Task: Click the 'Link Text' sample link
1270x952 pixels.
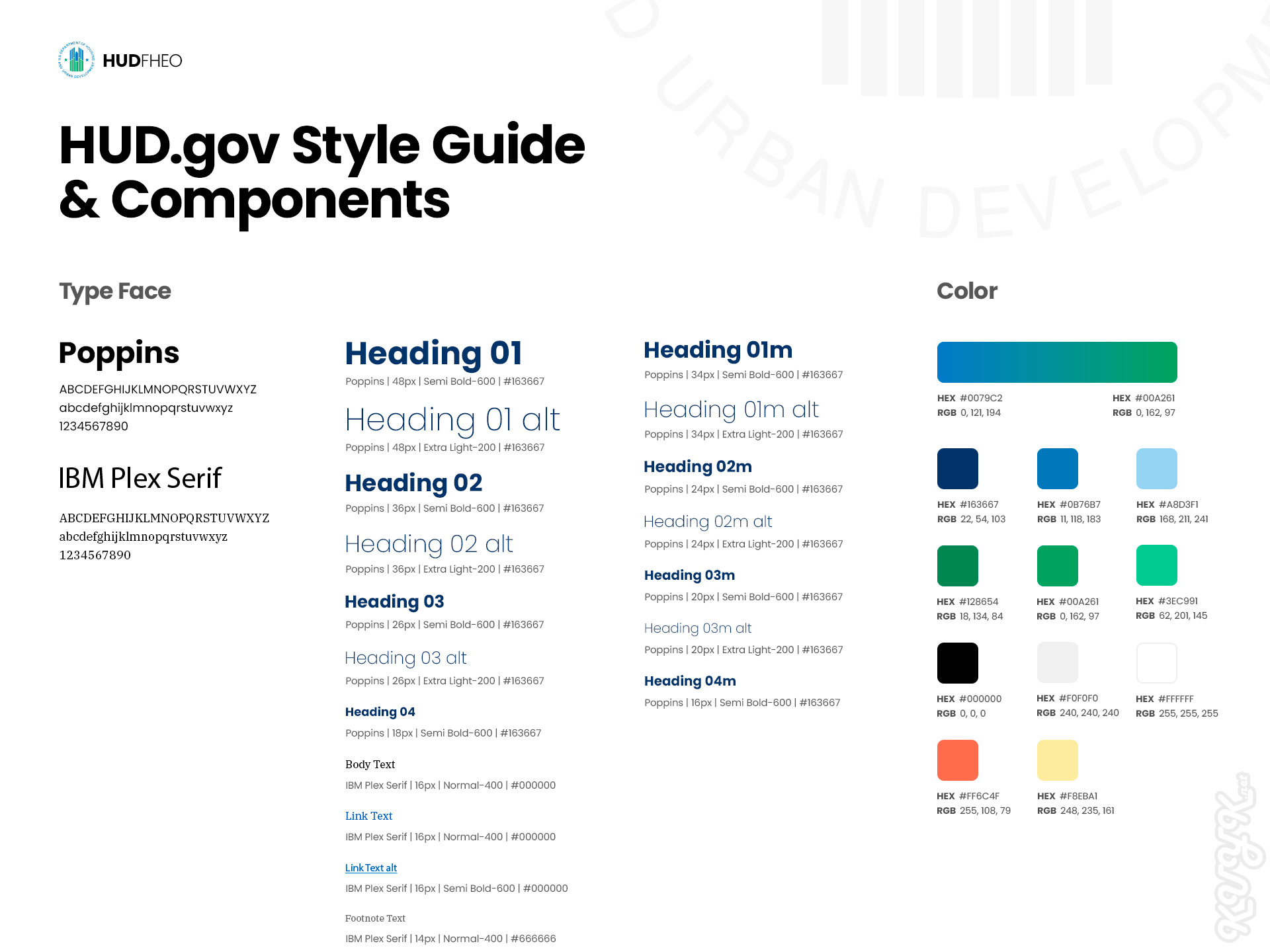Action: pos(368,816)
